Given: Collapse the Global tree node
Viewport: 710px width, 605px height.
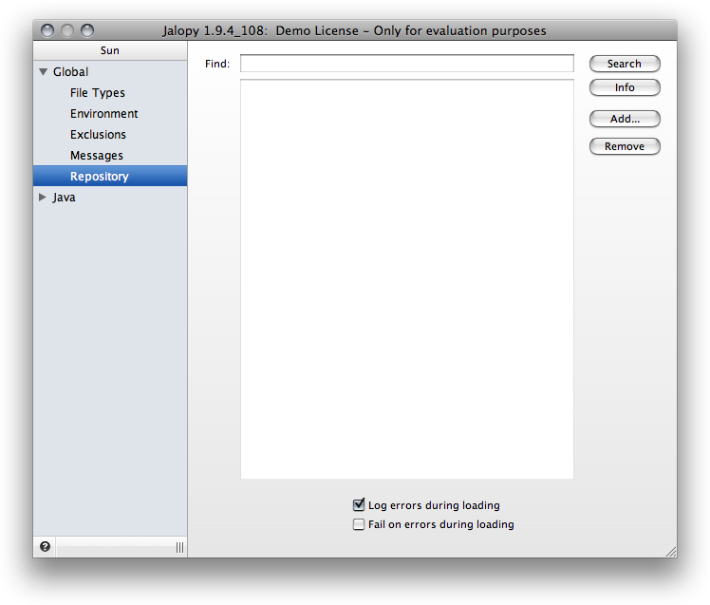Looking at the screenshot, I should tap(43, 72).
